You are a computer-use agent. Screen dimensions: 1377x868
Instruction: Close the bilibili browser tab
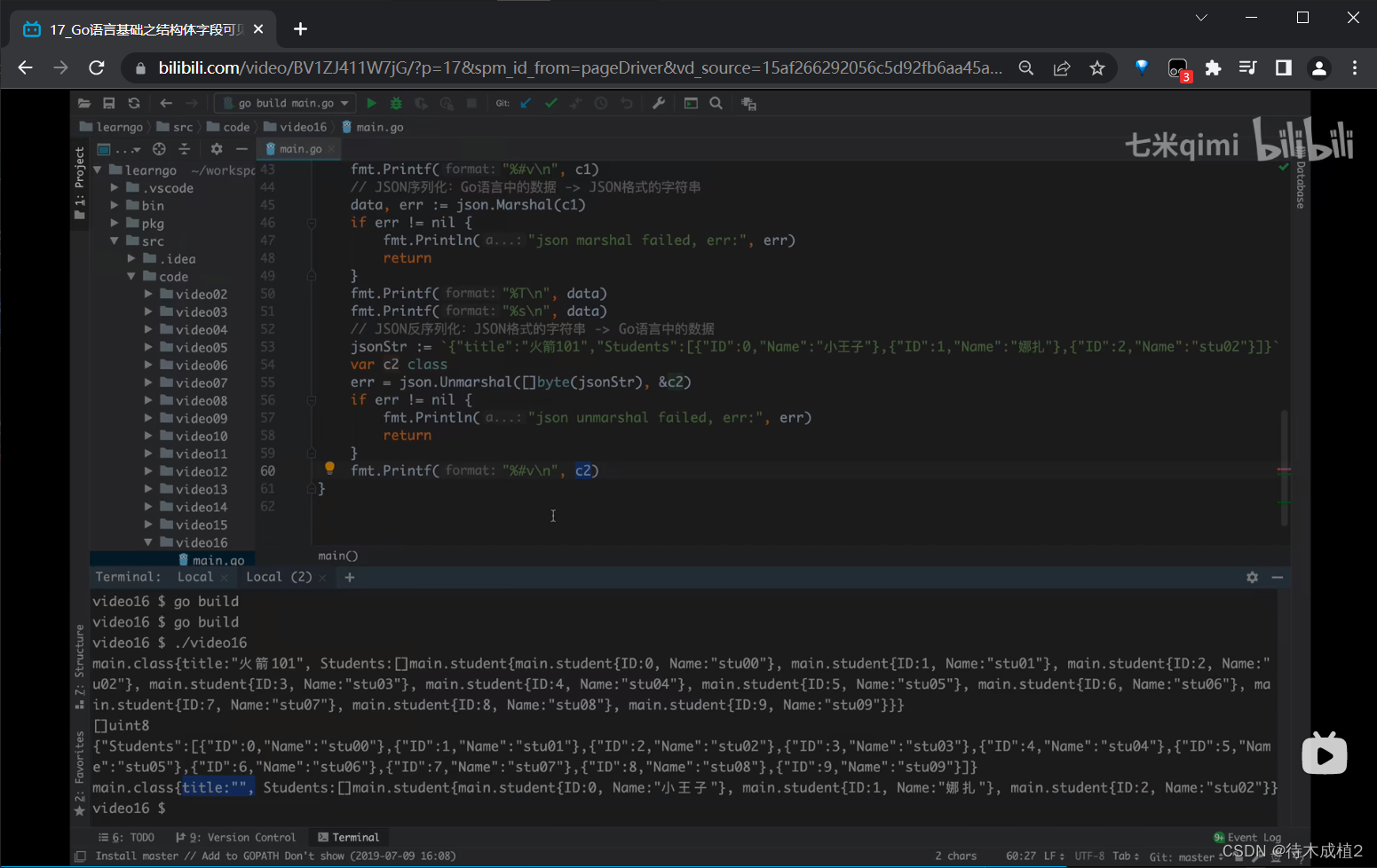[258, 29]
